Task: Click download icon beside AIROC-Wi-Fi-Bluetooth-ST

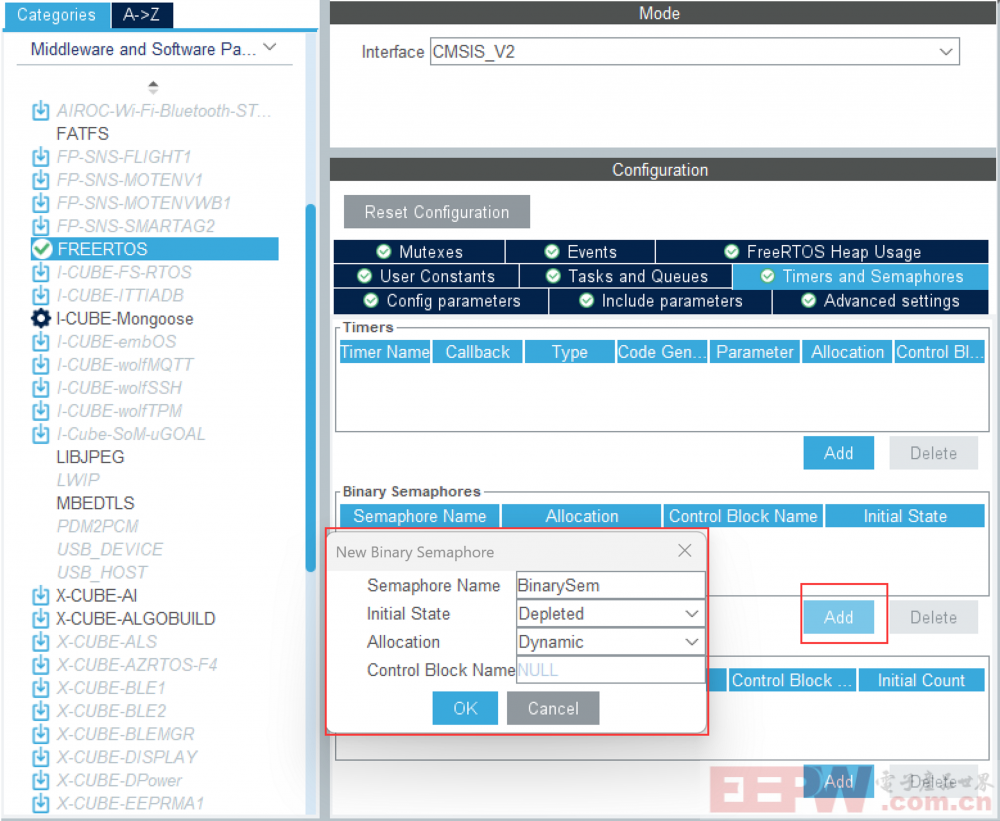Action: [40, 110]
